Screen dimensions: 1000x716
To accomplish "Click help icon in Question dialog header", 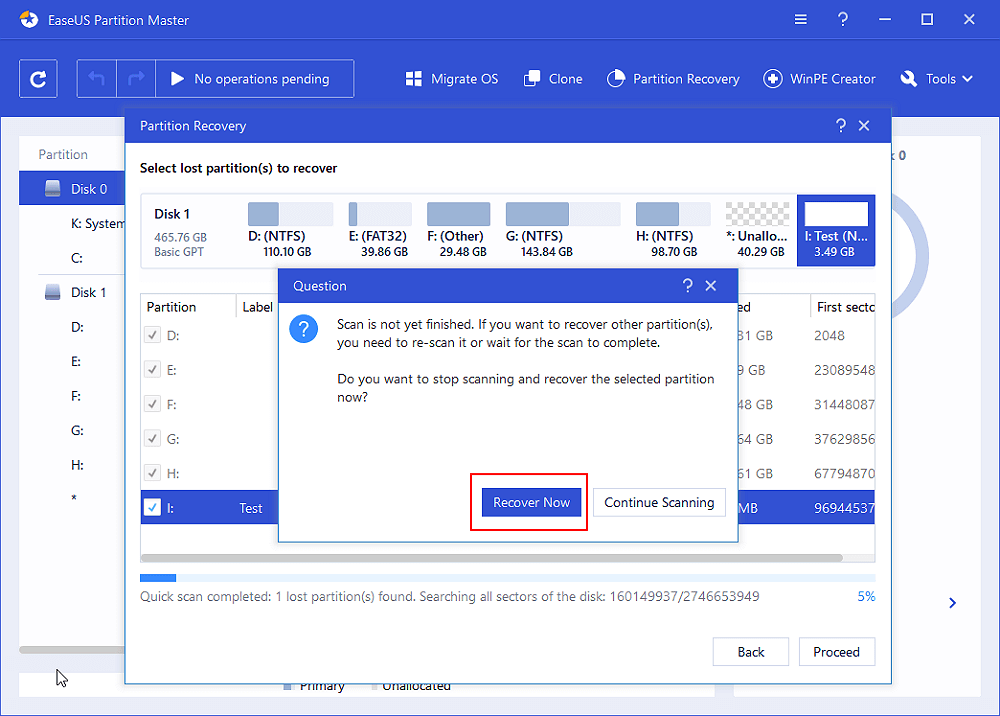I will pos(687,286).
